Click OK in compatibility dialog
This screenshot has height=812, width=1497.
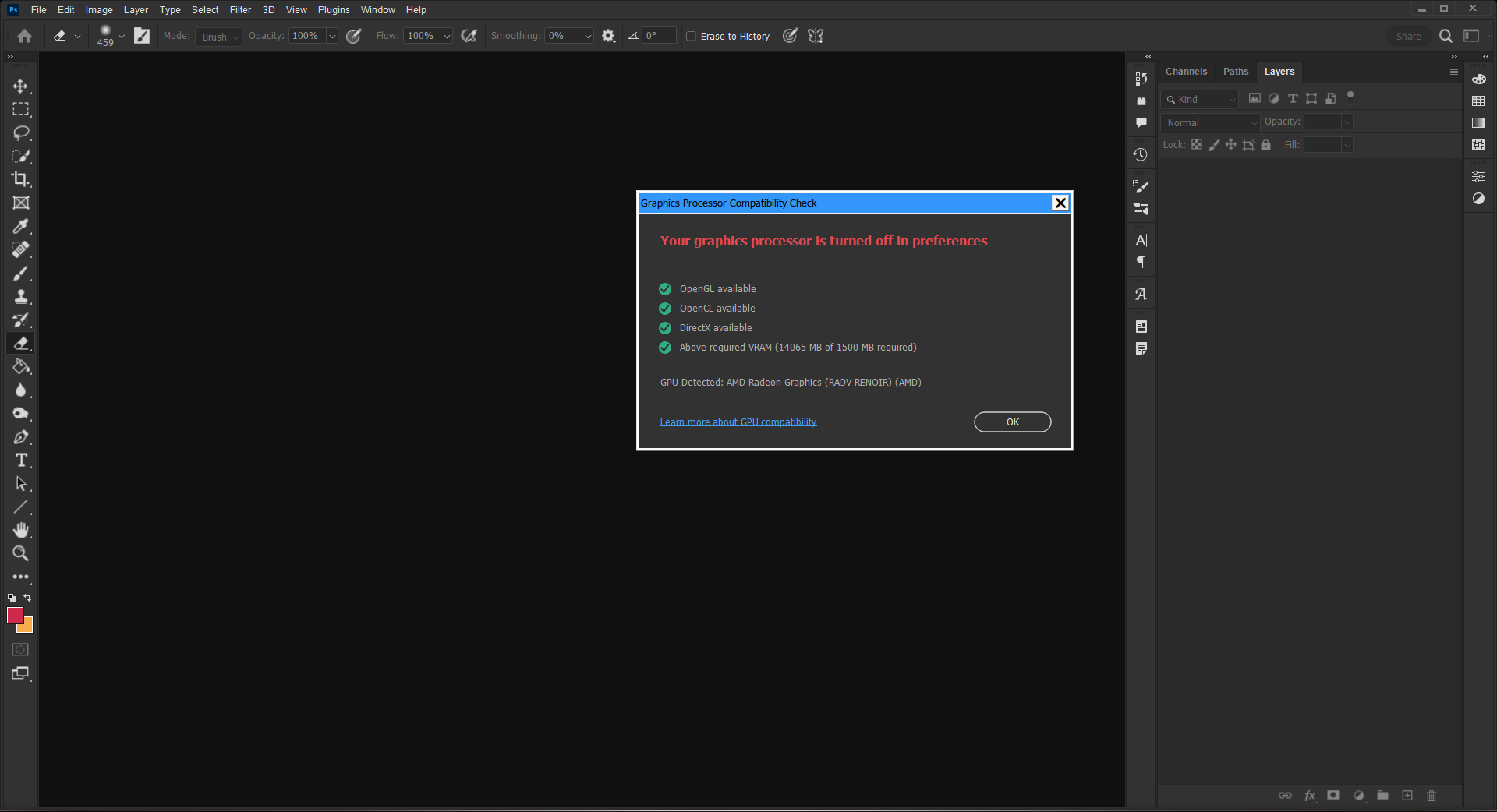coord(1013,422)
